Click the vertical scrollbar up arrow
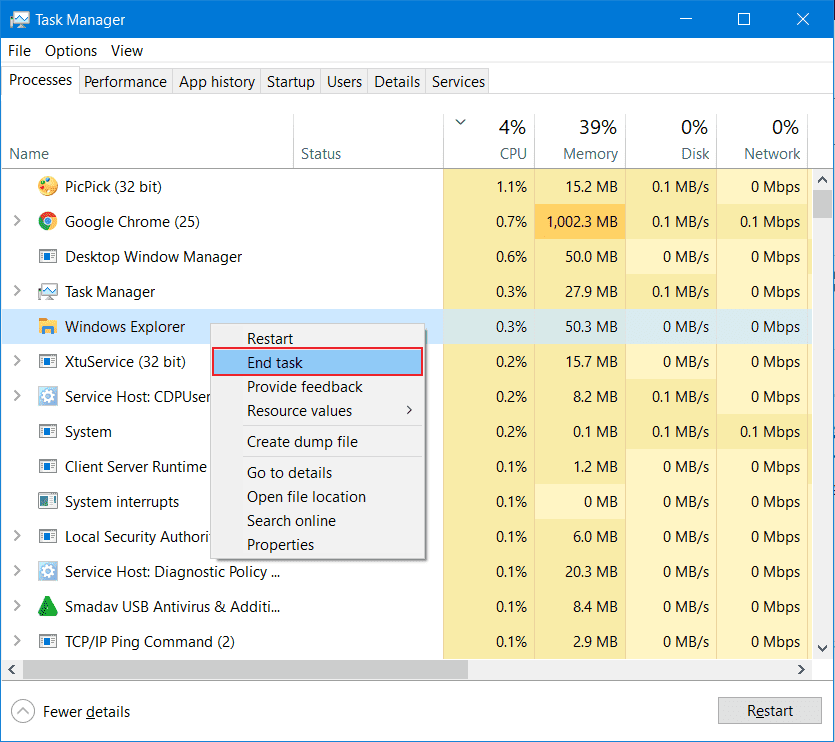 (822, 180)
